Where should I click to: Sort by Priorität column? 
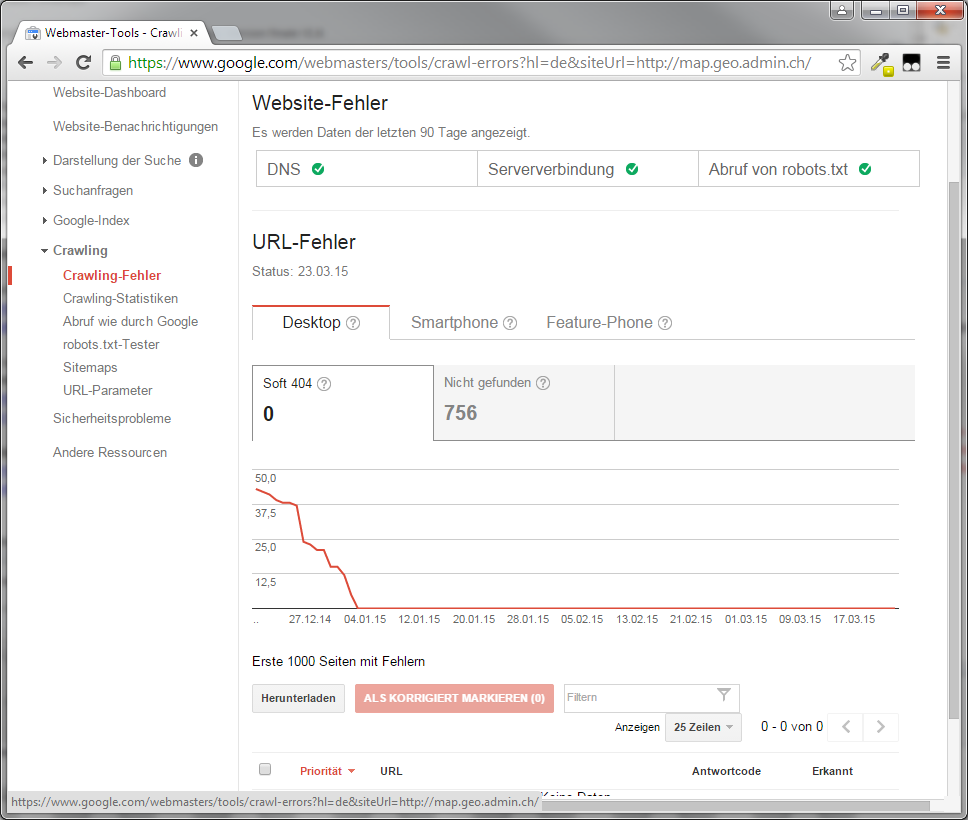pos(327,771)
